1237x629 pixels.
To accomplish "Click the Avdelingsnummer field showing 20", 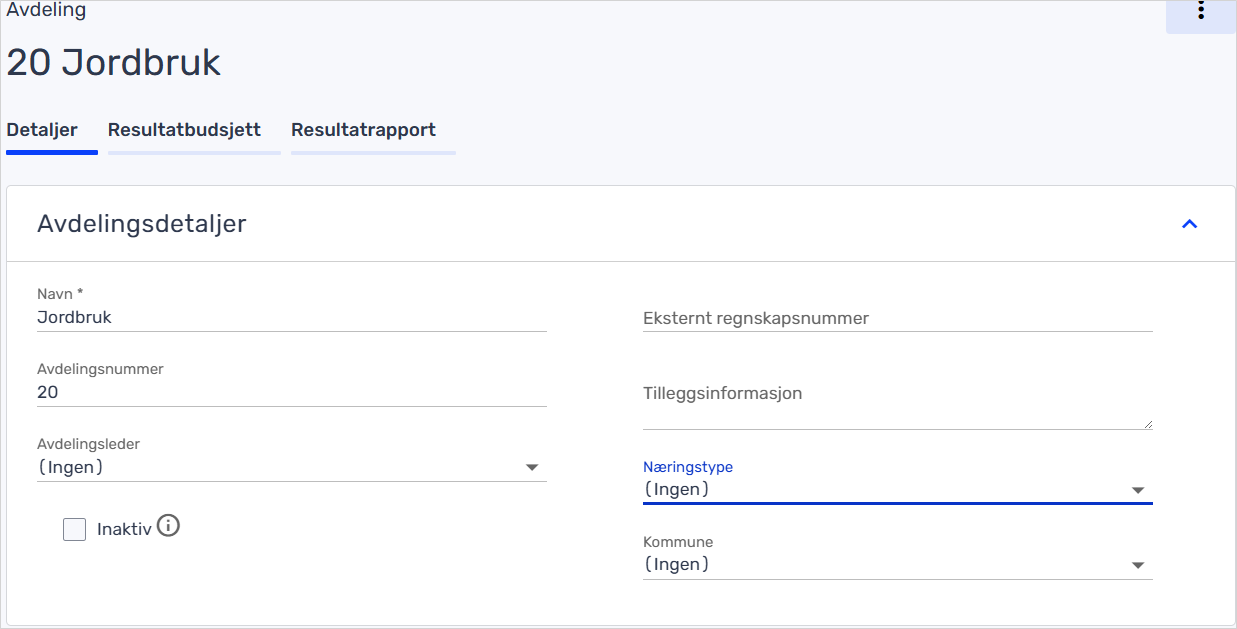I will 290,392.
